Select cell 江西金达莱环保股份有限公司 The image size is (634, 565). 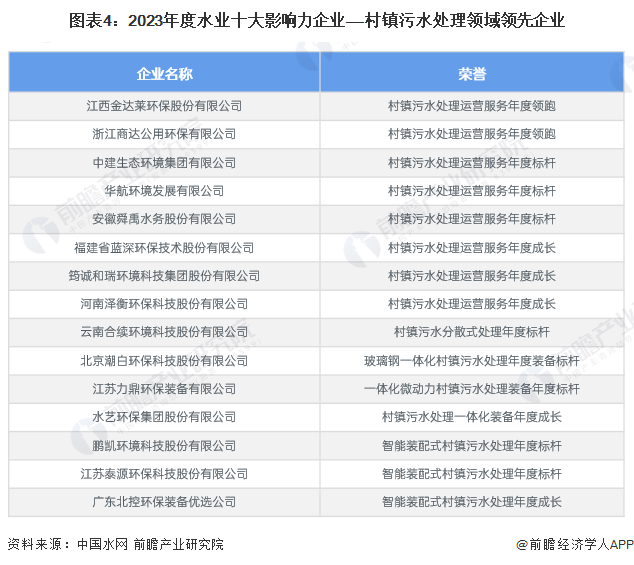click(x=164, y=106)
